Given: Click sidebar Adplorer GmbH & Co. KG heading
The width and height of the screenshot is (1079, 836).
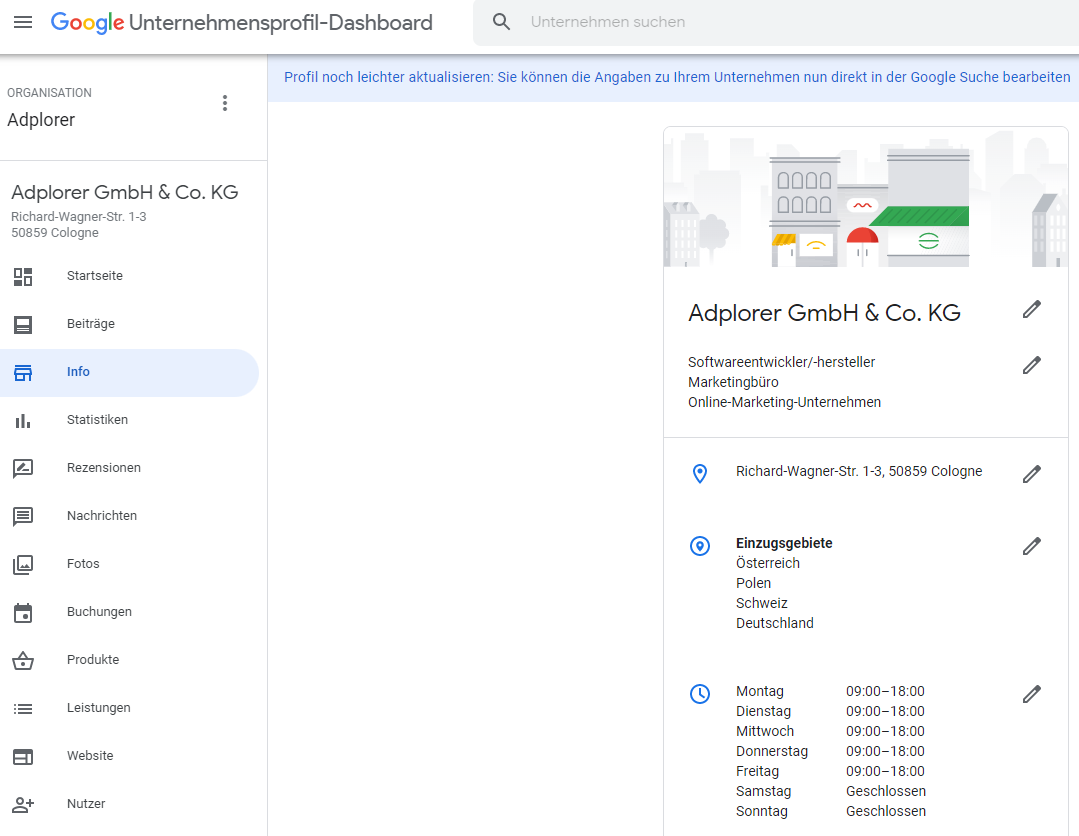Looking at the screenshot, I should click(125, 192).
